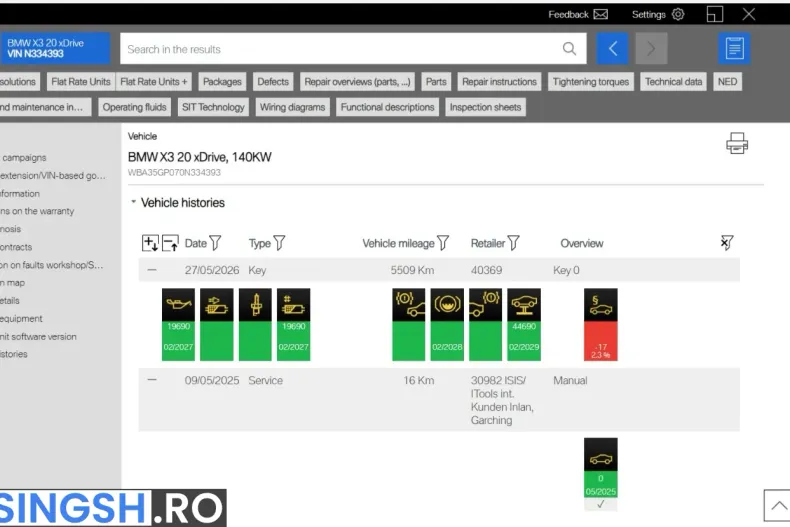Clear all filters with crossed funnel icon

coord(727,243)
